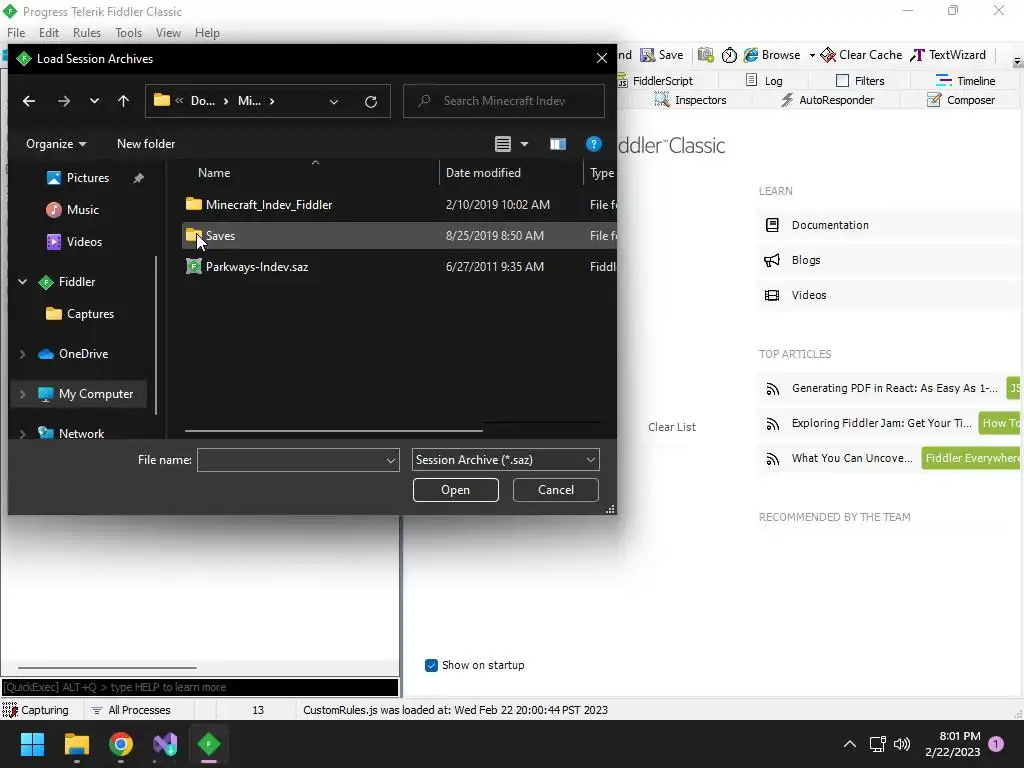Select Fiddler in the navigation tree
The width and height of the screenshot is (1024, 768).
tap(76, 281)
